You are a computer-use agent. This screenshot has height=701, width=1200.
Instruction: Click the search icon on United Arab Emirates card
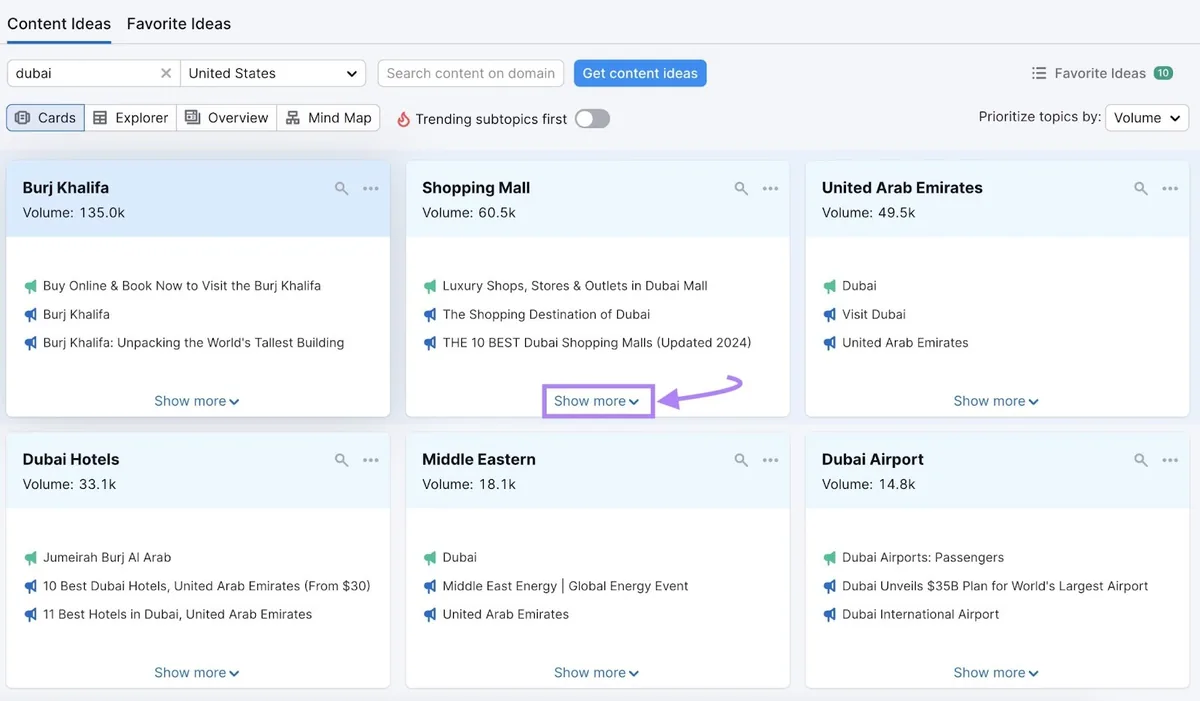point(1141,188)
